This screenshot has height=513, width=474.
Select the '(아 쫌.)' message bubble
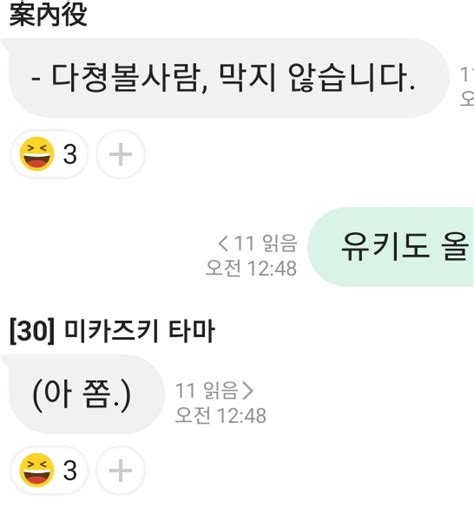tap(83, 395)
